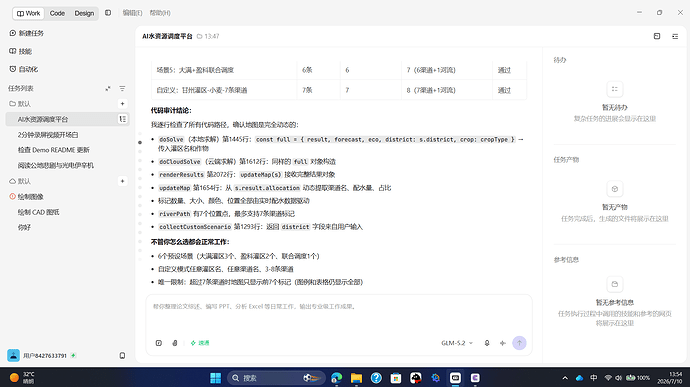Add a task to the first 默认 folder
Screen dimensions: 690x387
pos(122,104)
